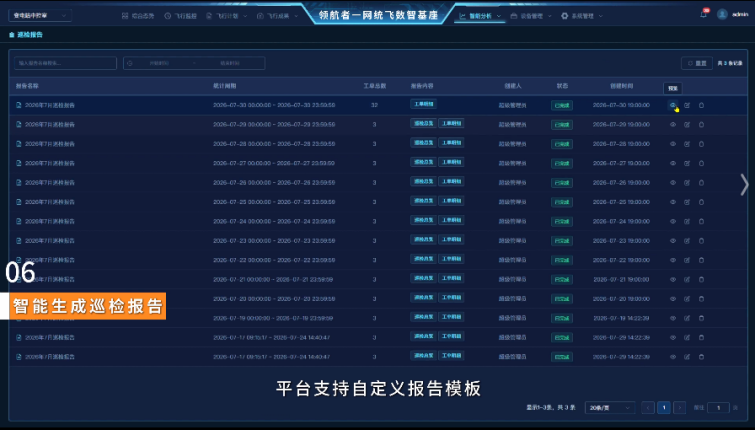The height and width of the screenshot is (430, 756).
Task: Preview the report for period 2026-07-29 00:00:00
Action: coord(673,124)
